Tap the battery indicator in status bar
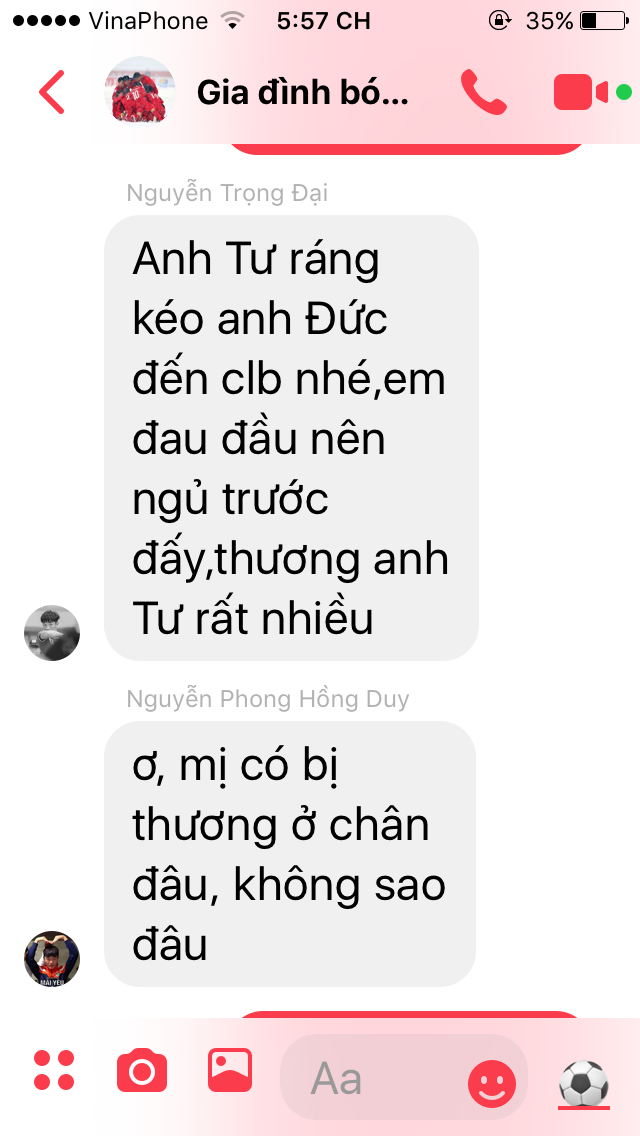Viewport: 640px width, 1136px height. tap(604, 21)
